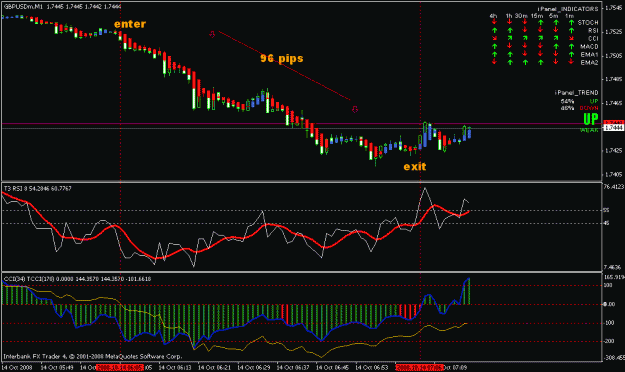
Task: Click the 4h timeframe column header
Action: point(493,16)
